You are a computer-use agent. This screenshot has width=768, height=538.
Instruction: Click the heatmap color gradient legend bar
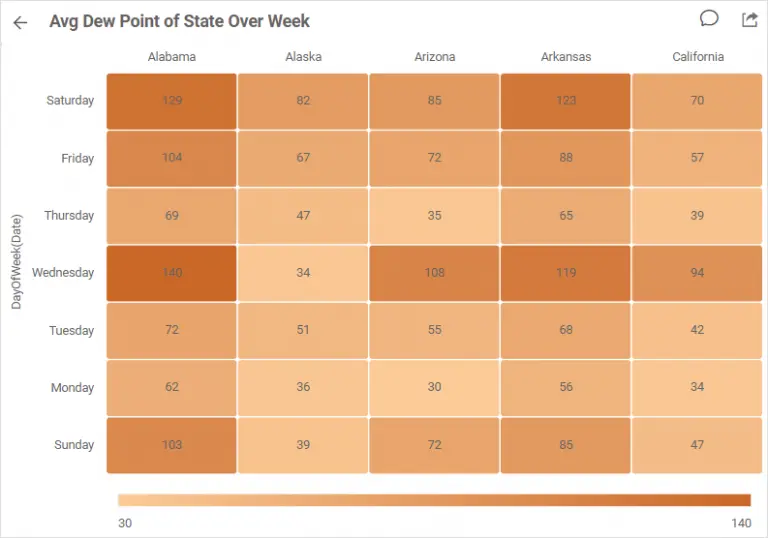[434, 500]
